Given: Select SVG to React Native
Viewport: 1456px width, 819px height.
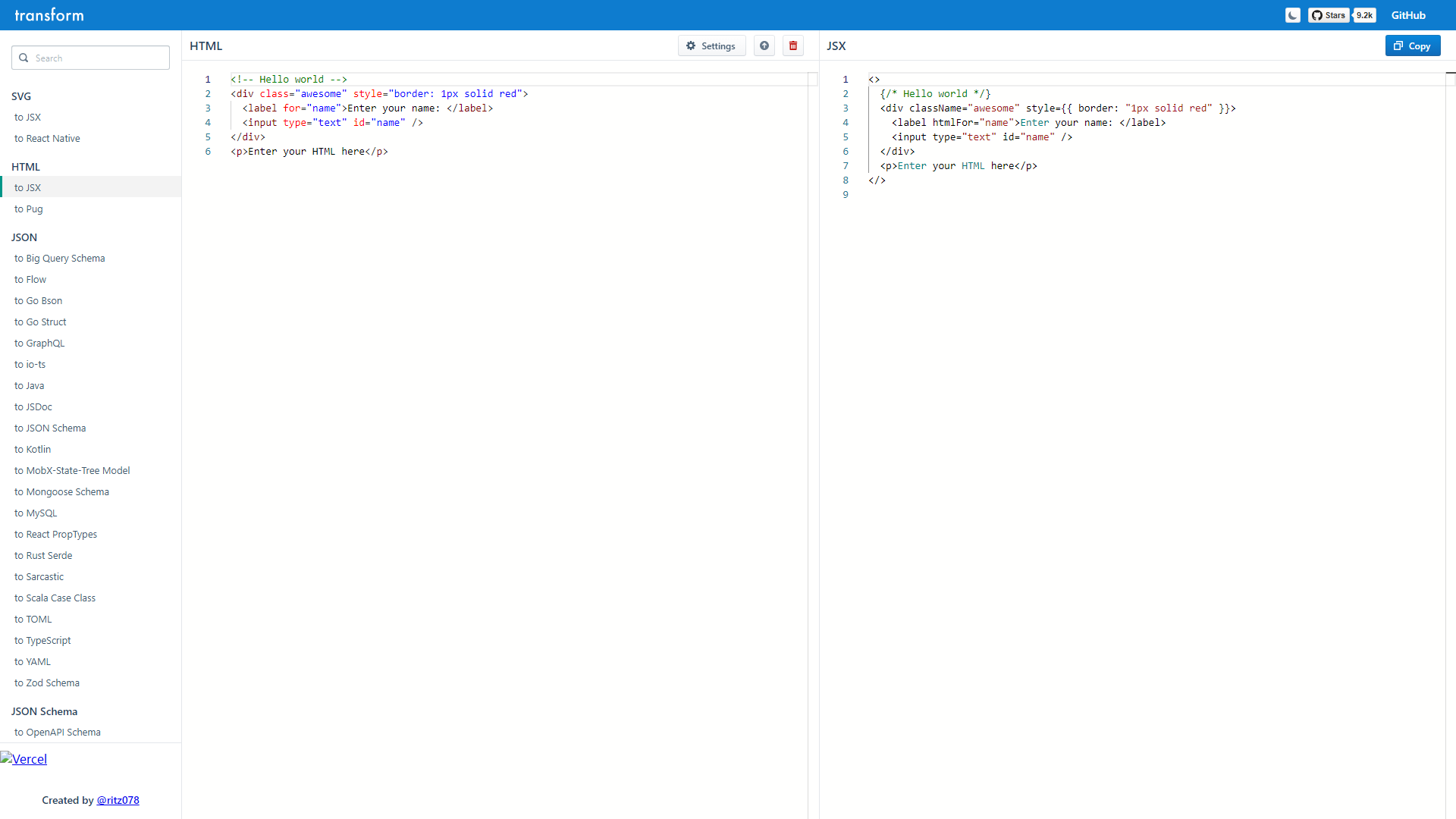Looking at the screenshot, I should point(90,138).
